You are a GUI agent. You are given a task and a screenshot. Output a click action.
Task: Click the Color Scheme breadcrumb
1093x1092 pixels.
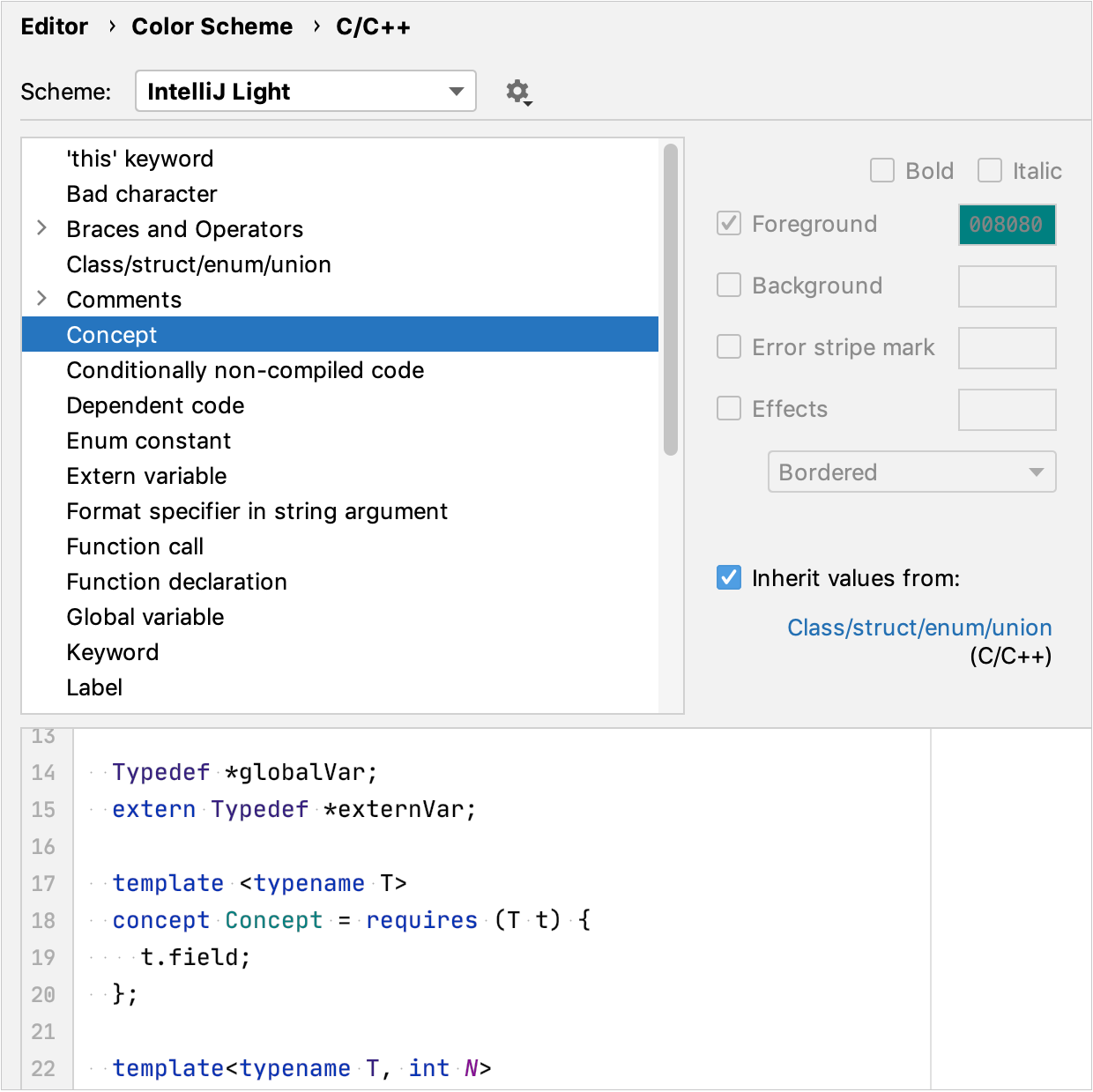[x=212, y=26]
